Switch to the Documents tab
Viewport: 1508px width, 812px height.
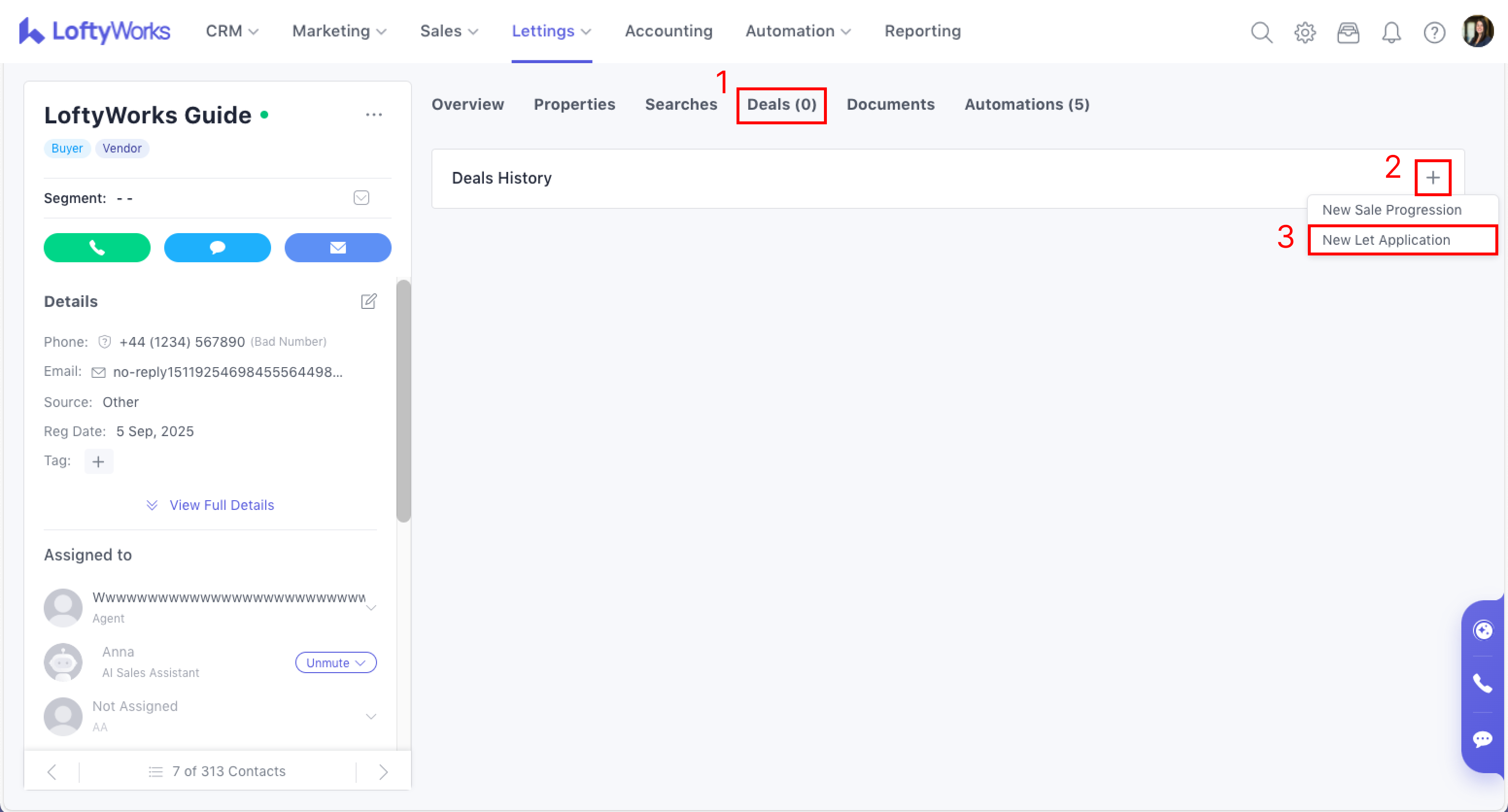point(890,104)
